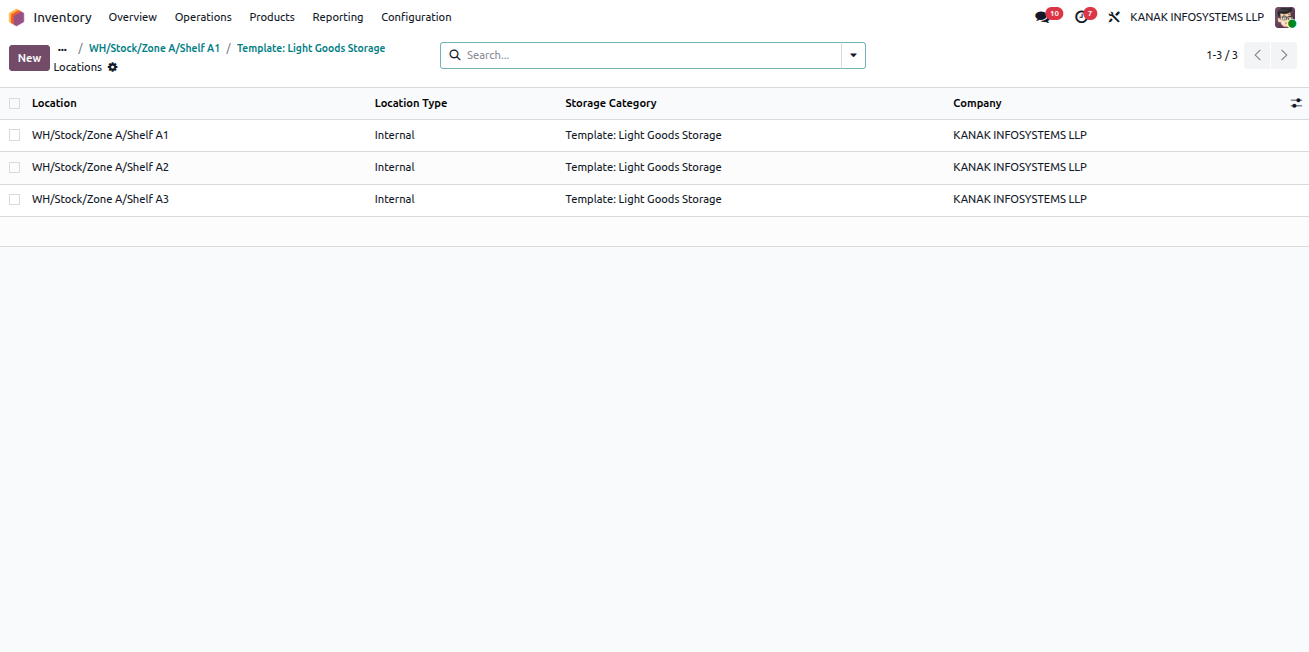
Task: Open the Configuration menu
Action: (x=416, y=17)
